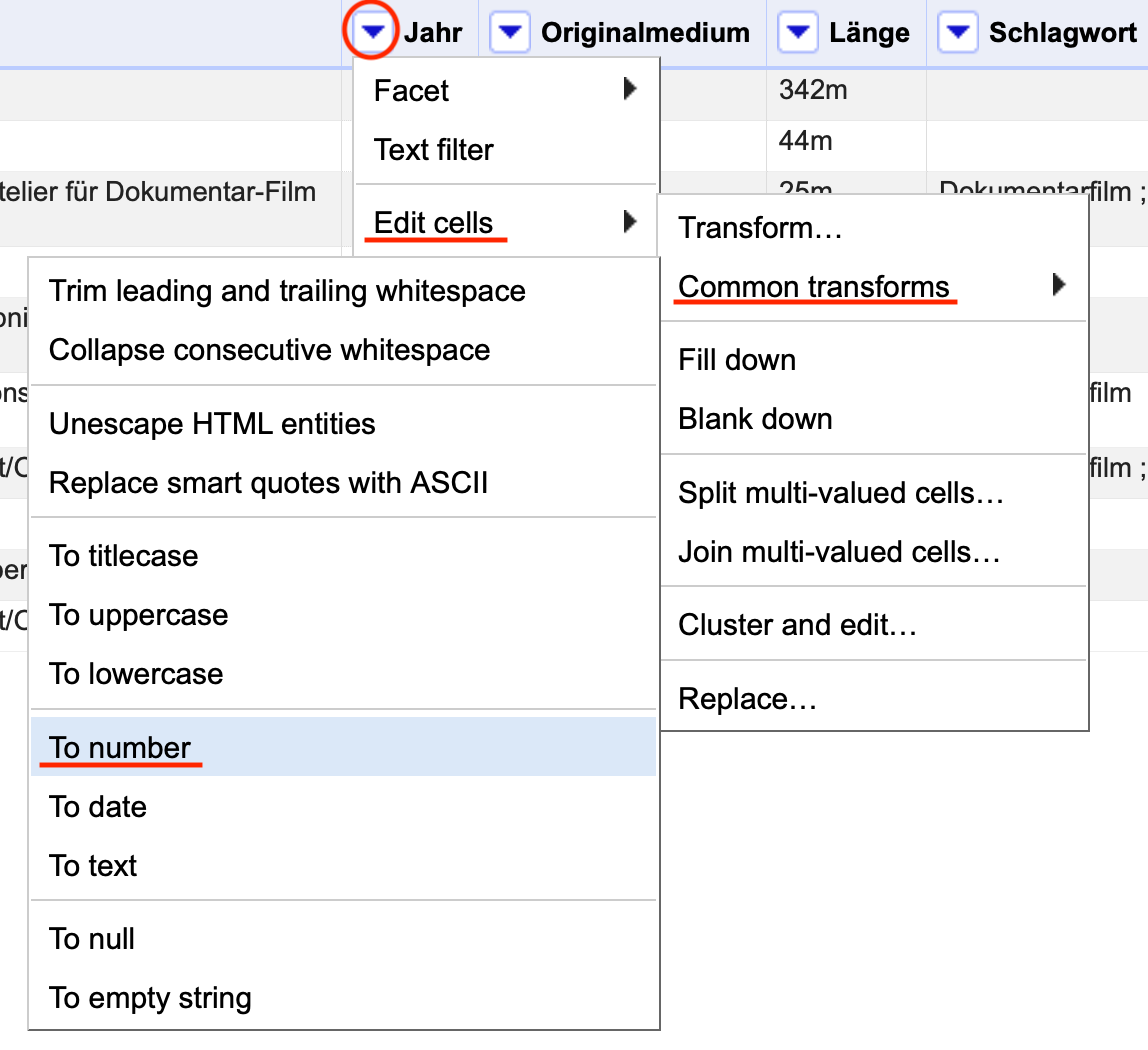
Task: Select To titlecase transform
Action: [343, 556]
